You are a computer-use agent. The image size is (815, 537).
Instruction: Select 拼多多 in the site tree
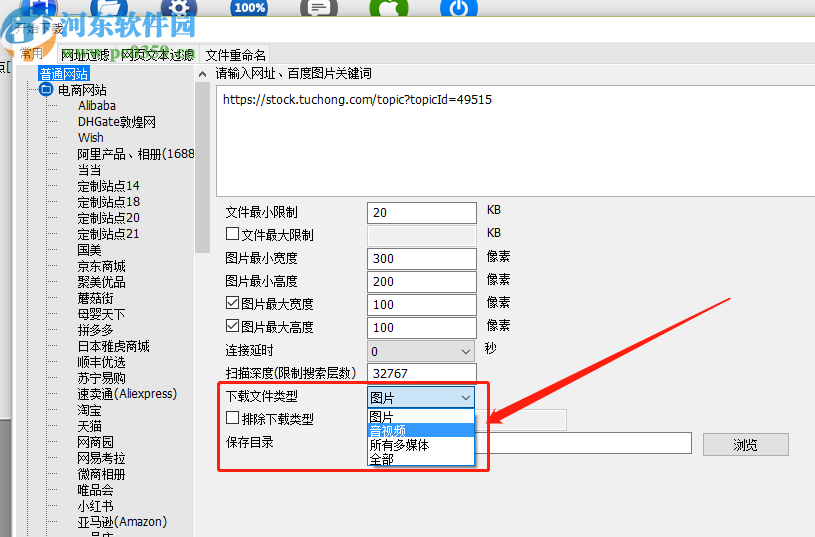[96, 330]
